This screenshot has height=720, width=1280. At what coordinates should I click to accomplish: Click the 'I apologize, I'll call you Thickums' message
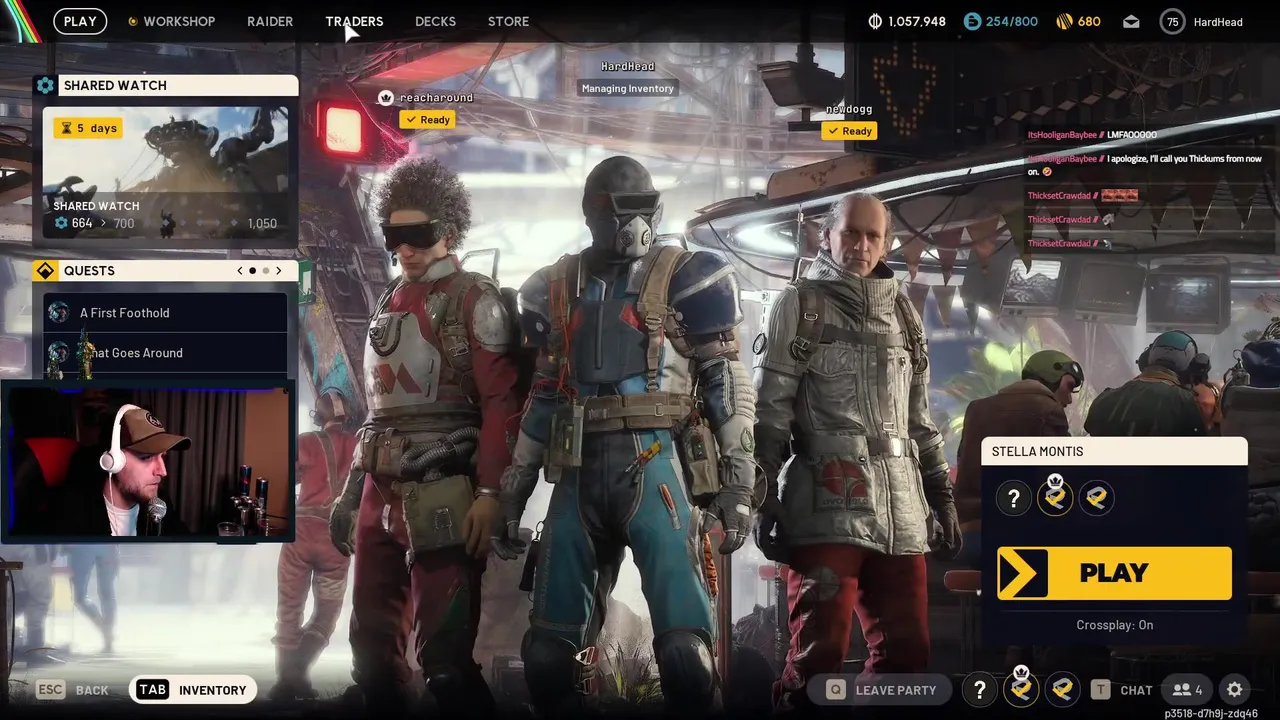coord(1145,164)
